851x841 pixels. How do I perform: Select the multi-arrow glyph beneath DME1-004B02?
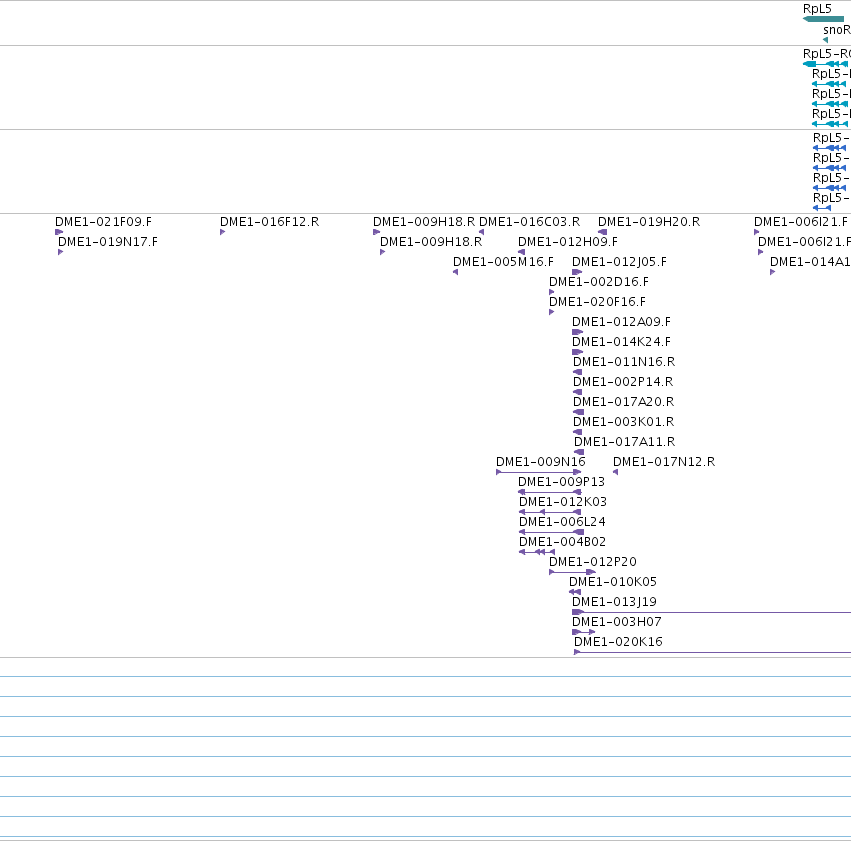coord(537,552)
